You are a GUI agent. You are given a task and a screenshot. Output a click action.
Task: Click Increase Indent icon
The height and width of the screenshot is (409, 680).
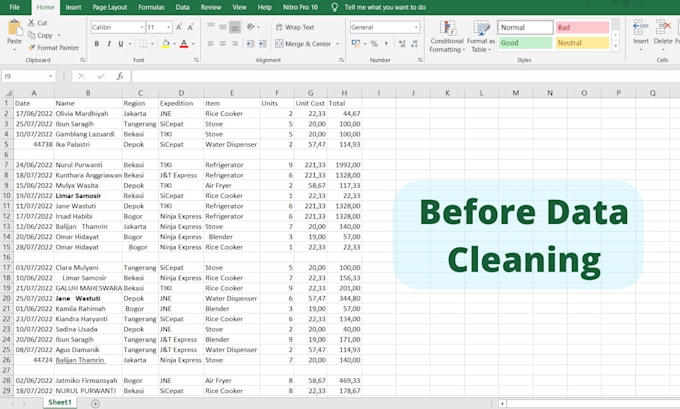coord(262,44)
